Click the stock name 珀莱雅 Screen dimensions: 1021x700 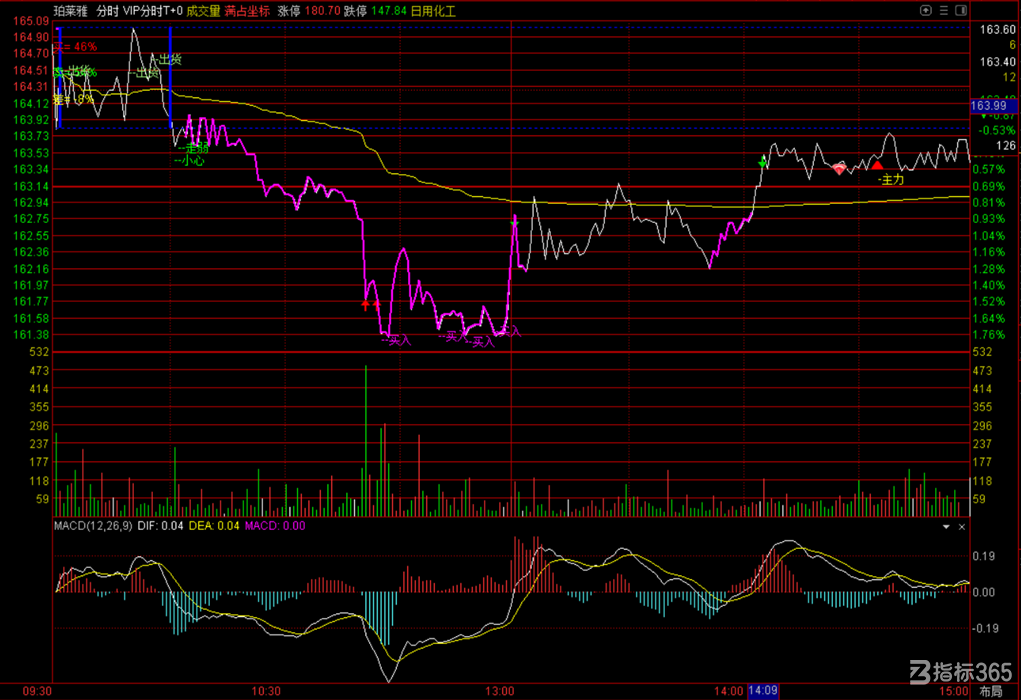[x=70, y=11]
